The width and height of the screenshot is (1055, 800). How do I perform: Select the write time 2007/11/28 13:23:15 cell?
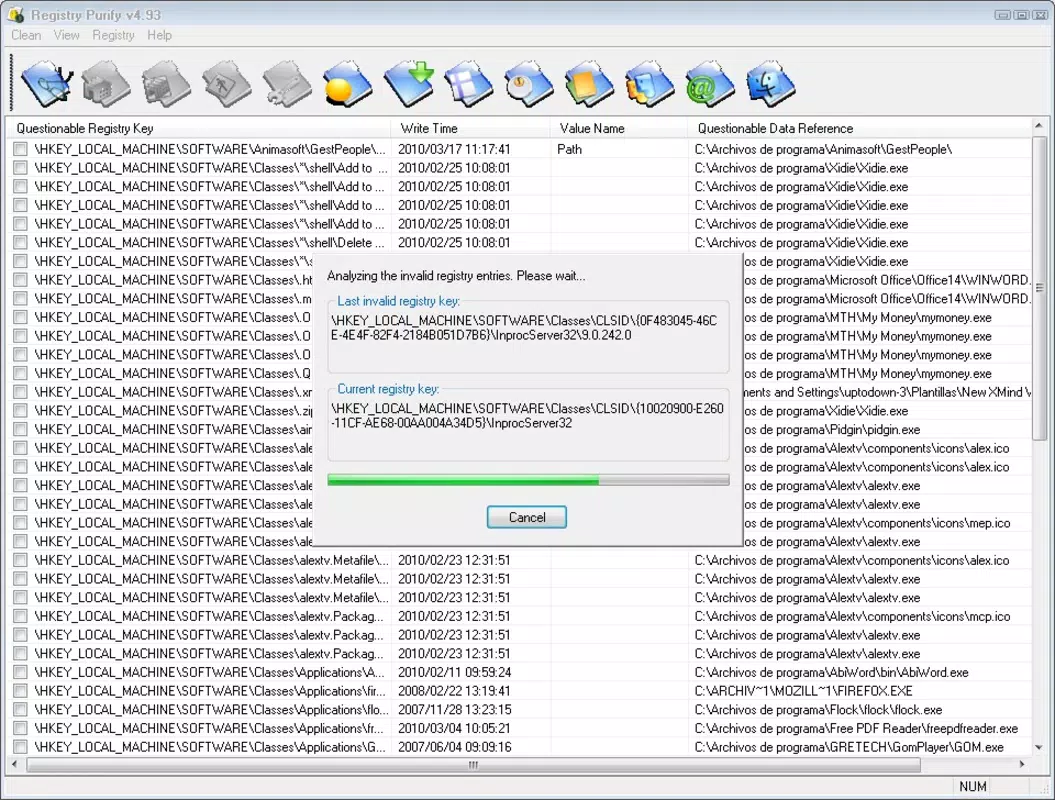pos(454,709)
